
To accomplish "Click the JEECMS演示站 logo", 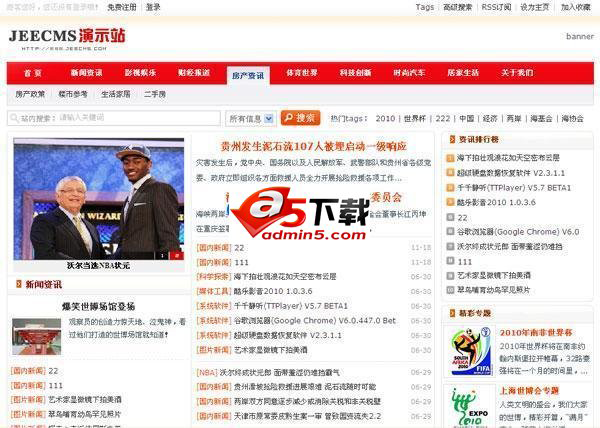I will [67, 39].
